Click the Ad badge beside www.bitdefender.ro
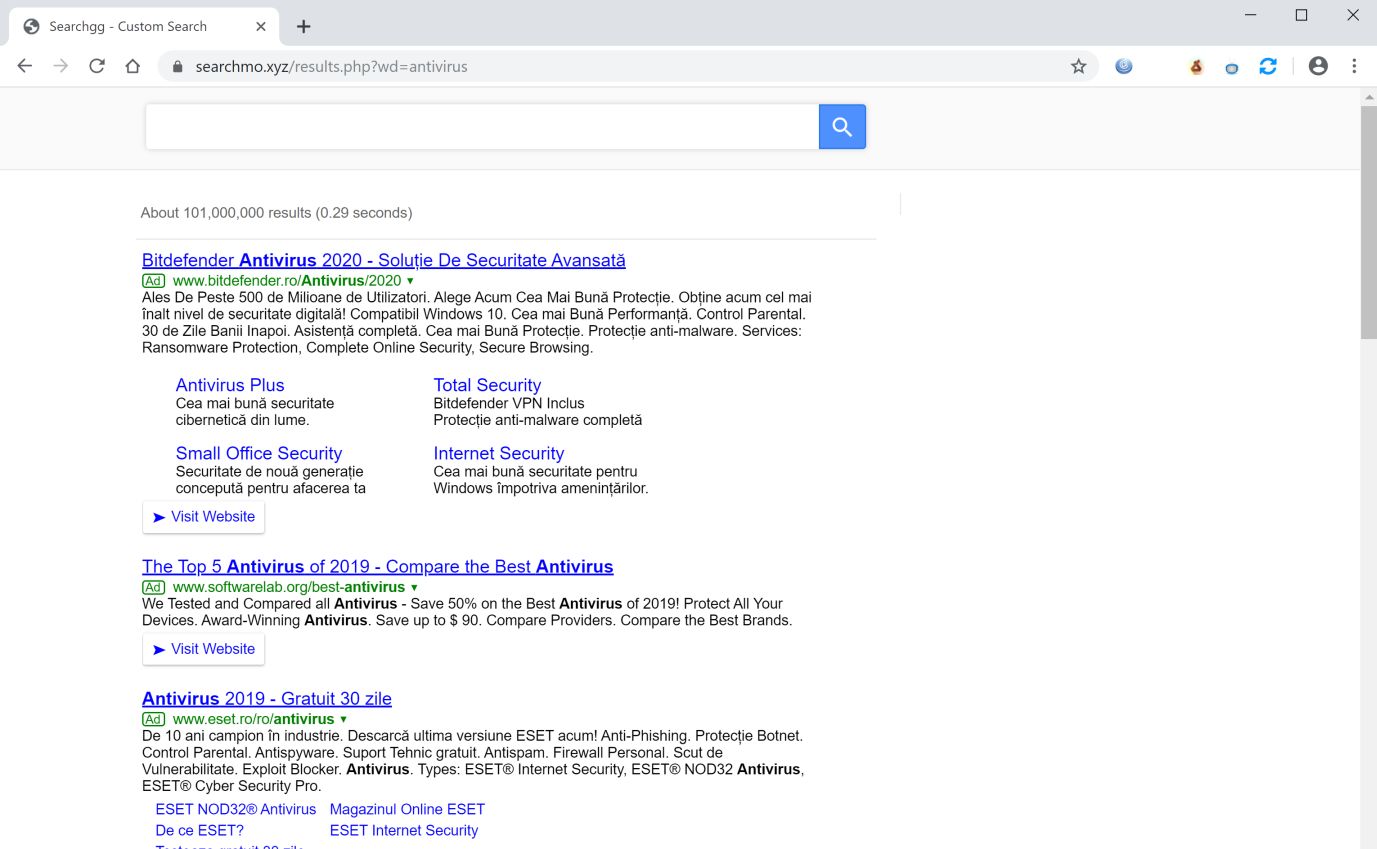Viewport: 1377px width, 849px height. click(x=153, y=281)
